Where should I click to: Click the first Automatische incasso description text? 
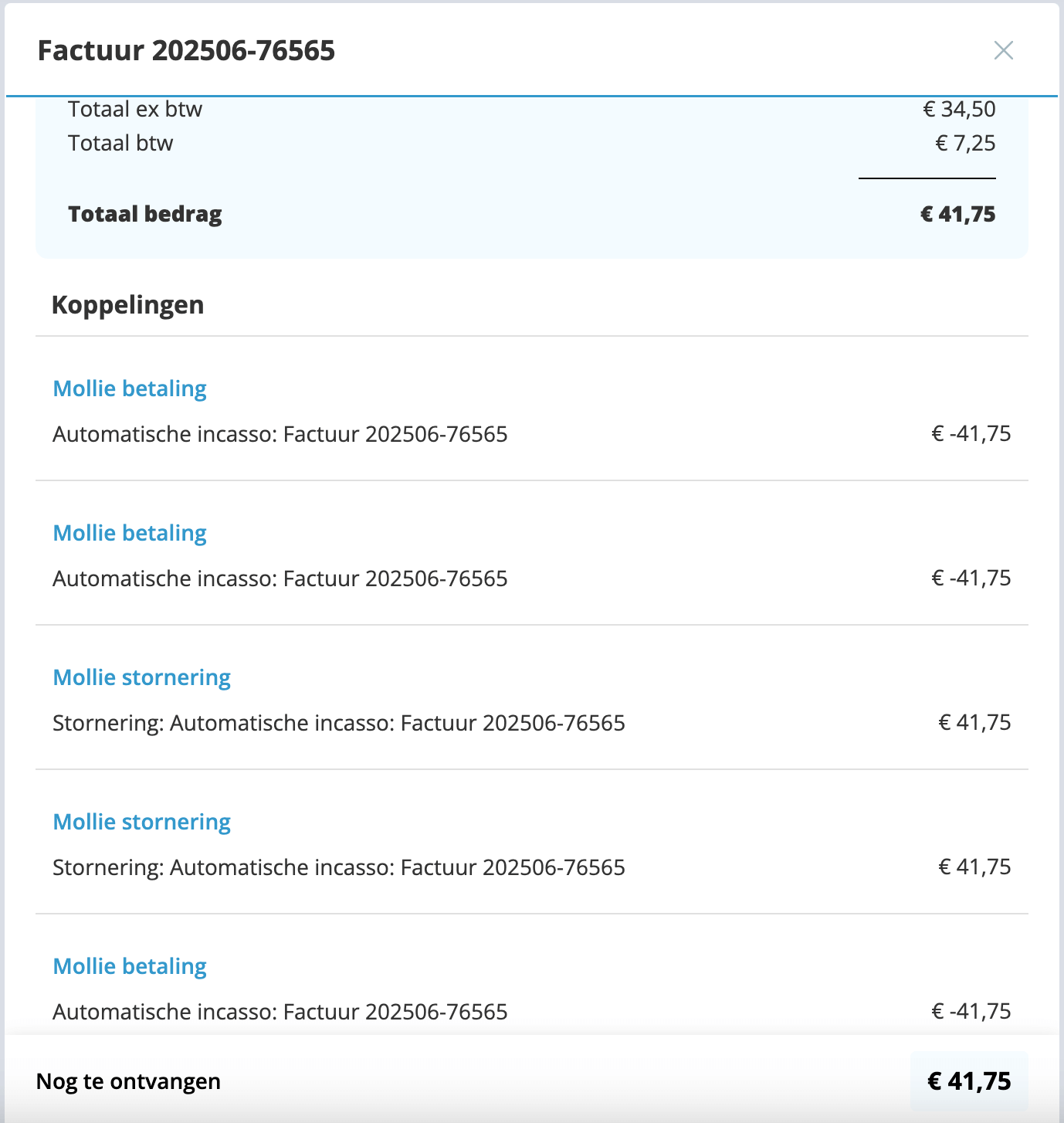click(280, 434)
